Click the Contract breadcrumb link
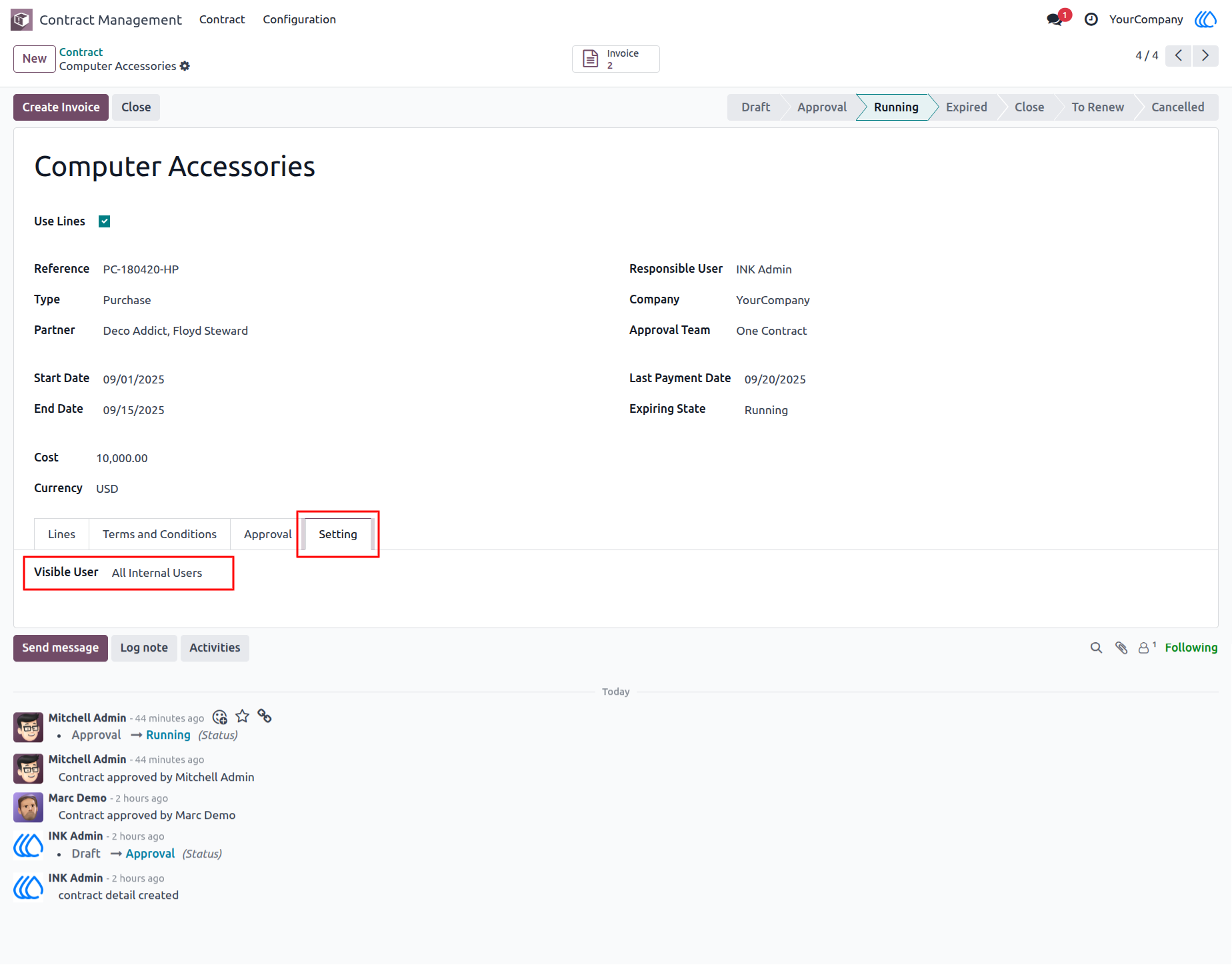Image resolution: width=1232 pixels, height=965 pixels. [81, 52]
